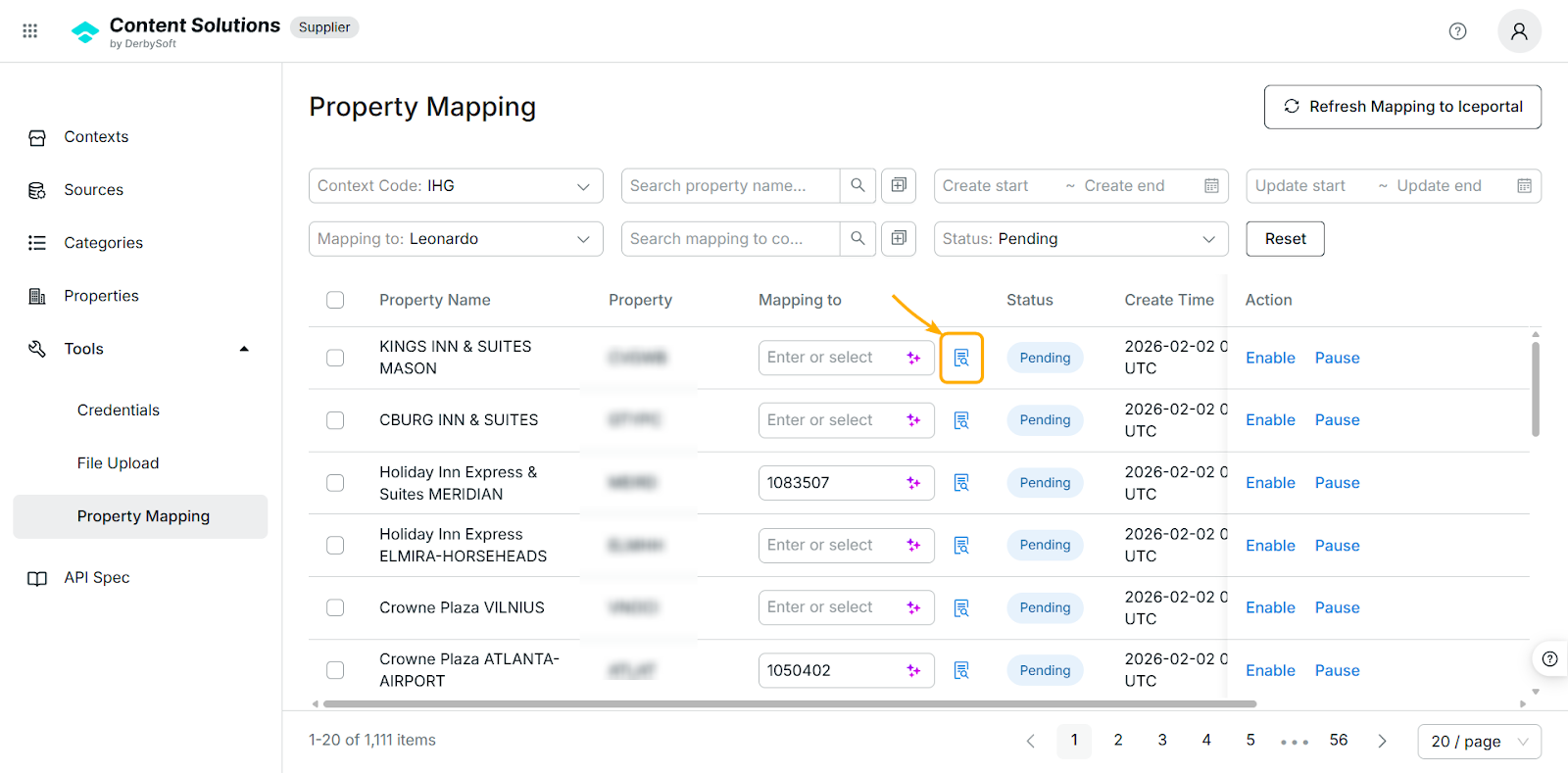Go to page 2 of results
Image resolution: width=1568 pixels, height=773 pixels.
(x=1118, y=741)
